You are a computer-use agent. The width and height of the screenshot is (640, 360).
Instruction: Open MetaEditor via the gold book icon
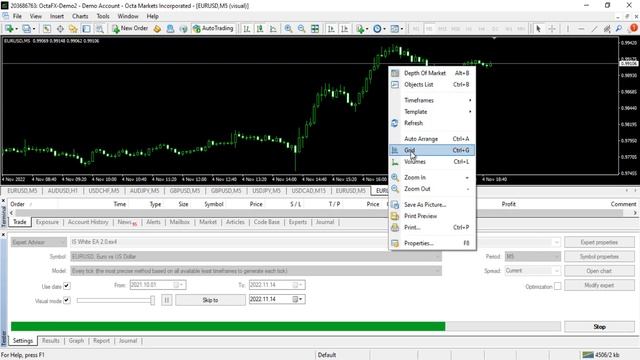[x=157, y=29]
